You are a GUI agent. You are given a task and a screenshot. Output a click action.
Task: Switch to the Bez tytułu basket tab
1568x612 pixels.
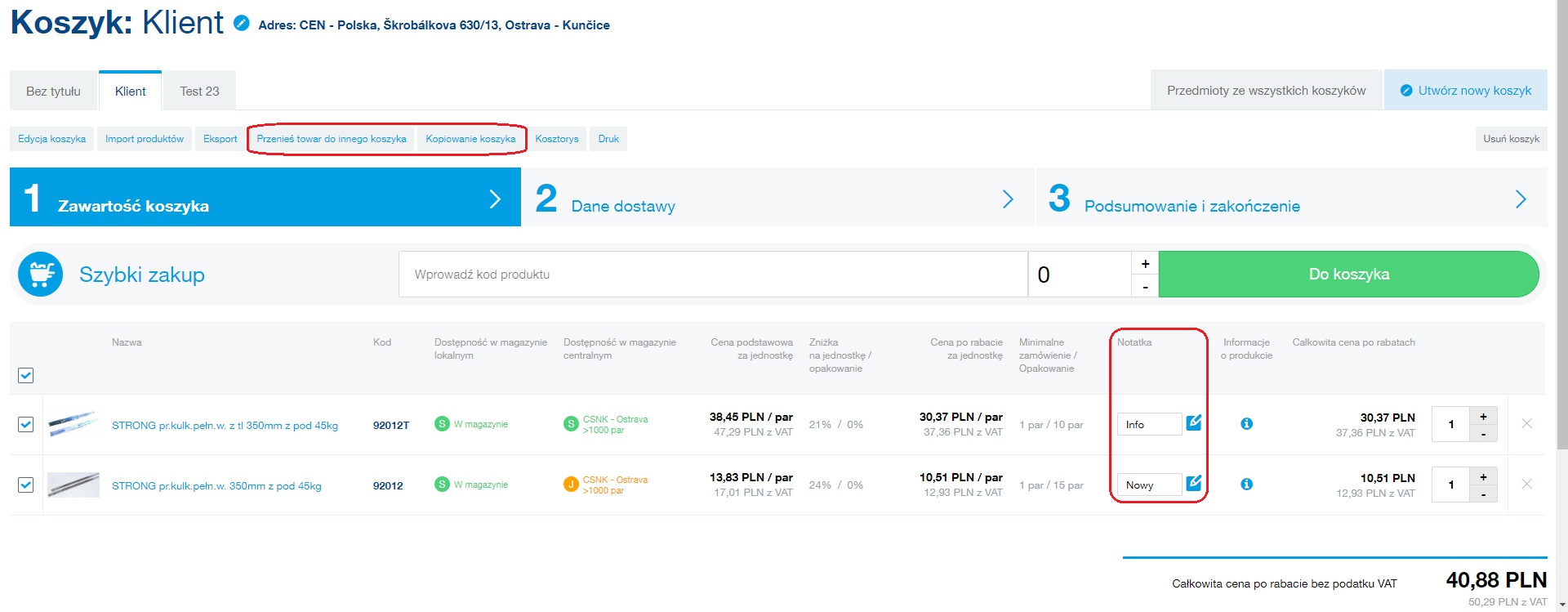click(53, 92)
